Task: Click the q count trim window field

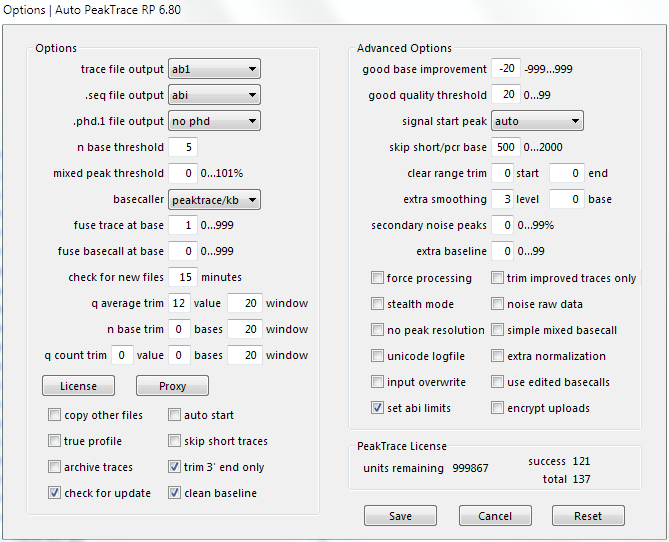Action: [x=245, y=356]
